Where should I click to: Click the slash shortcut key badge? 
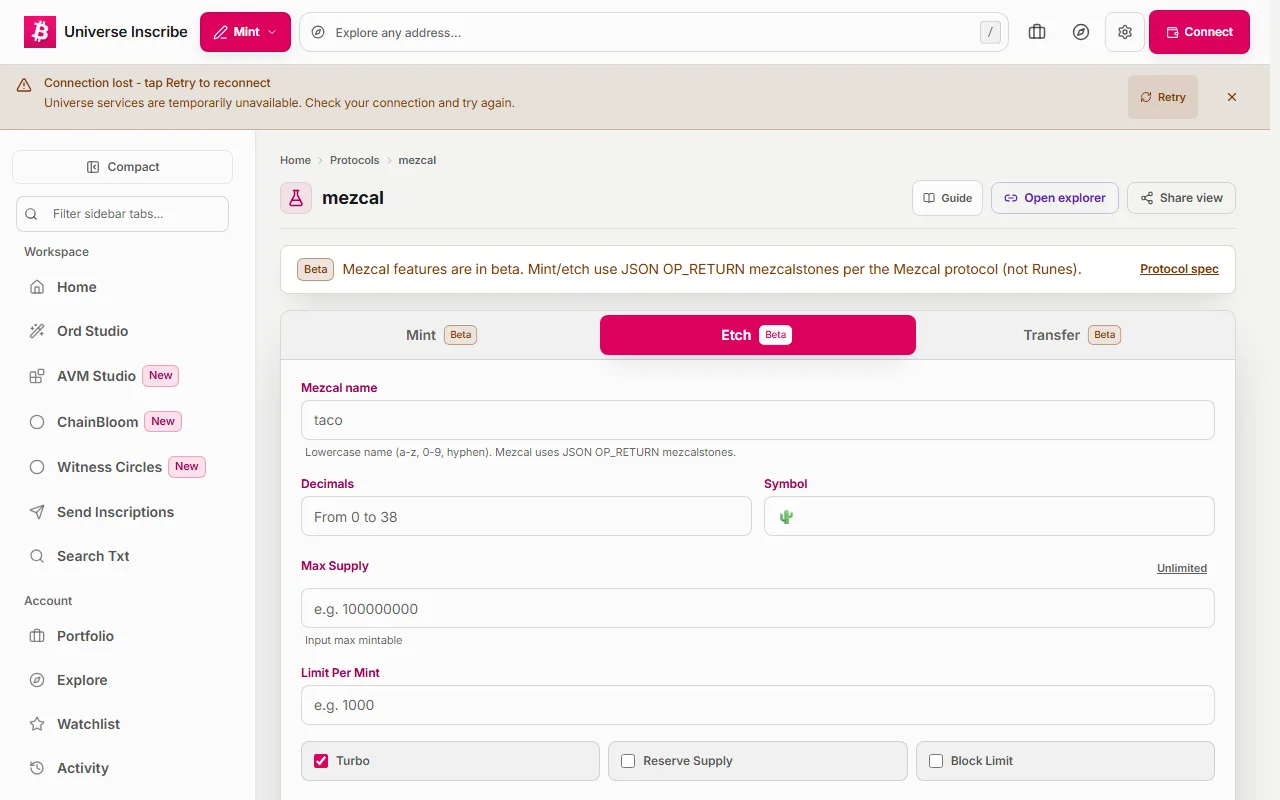coord(990,32)
